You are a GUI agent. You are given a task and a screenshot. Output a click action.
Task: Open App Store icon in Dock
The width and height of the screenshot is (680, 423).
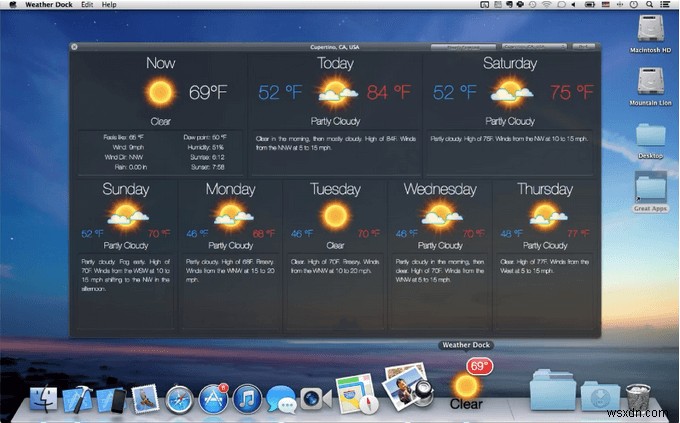(x=213, y=399)
